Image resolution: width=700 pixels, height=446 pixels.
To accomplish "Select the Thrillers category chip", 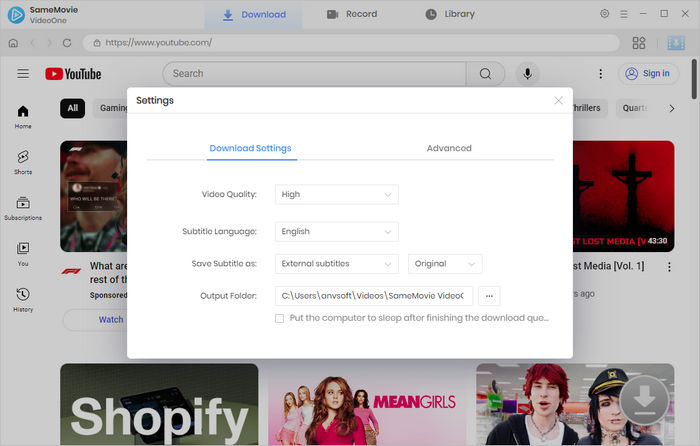I will (x=590, y=108).
